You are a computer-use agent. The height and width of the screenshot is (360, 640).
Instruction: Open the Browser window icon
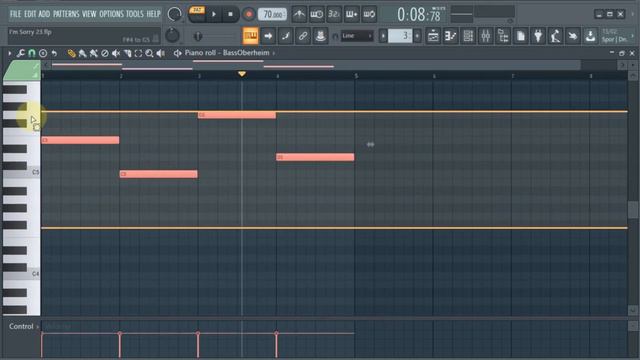[503, 36]
